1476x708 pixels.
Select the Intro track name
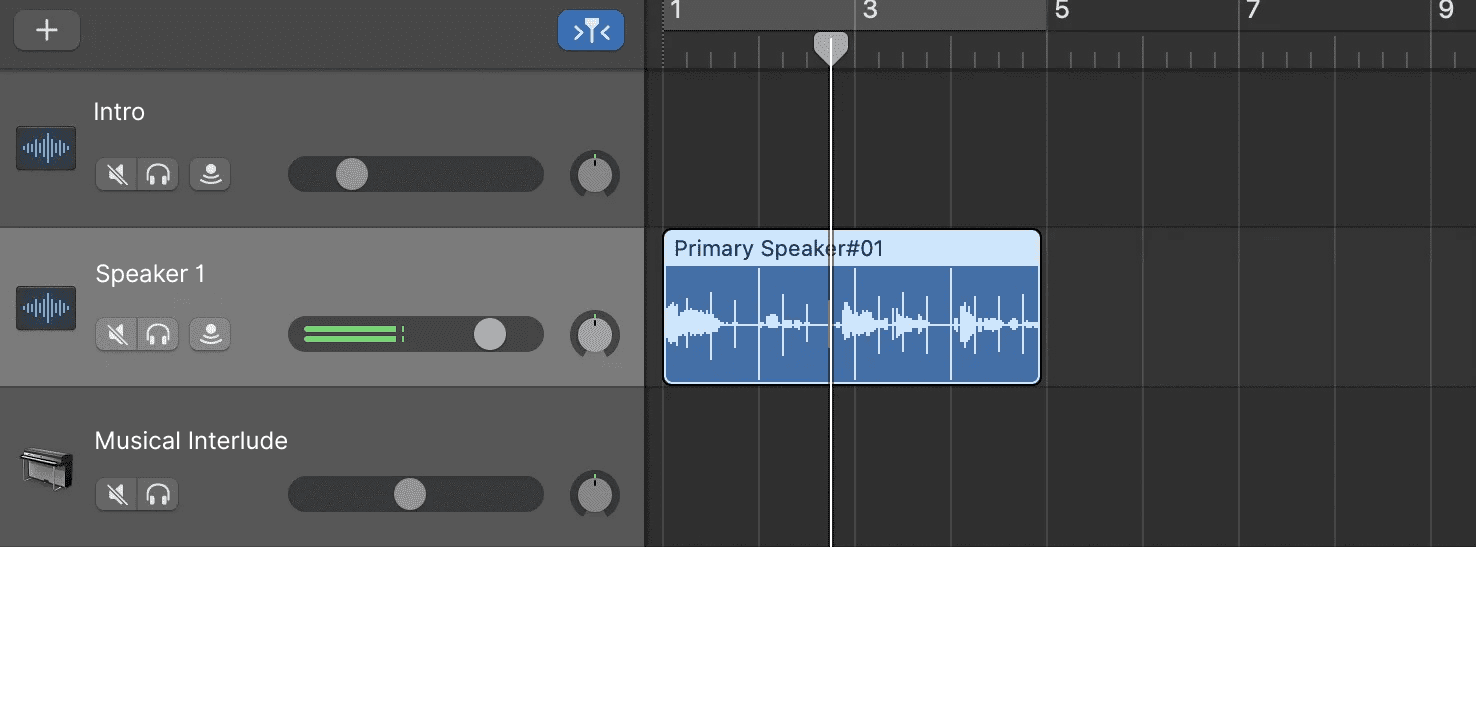119,112
